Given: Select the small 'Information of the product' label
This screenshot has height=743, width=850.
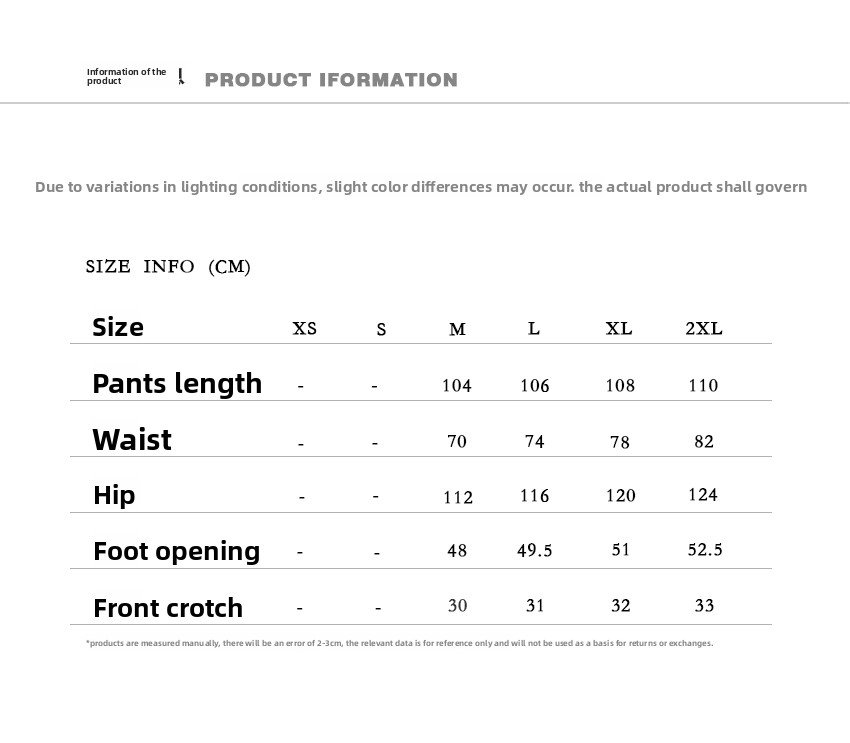Looking at the screenshot, I should [126, 76].
